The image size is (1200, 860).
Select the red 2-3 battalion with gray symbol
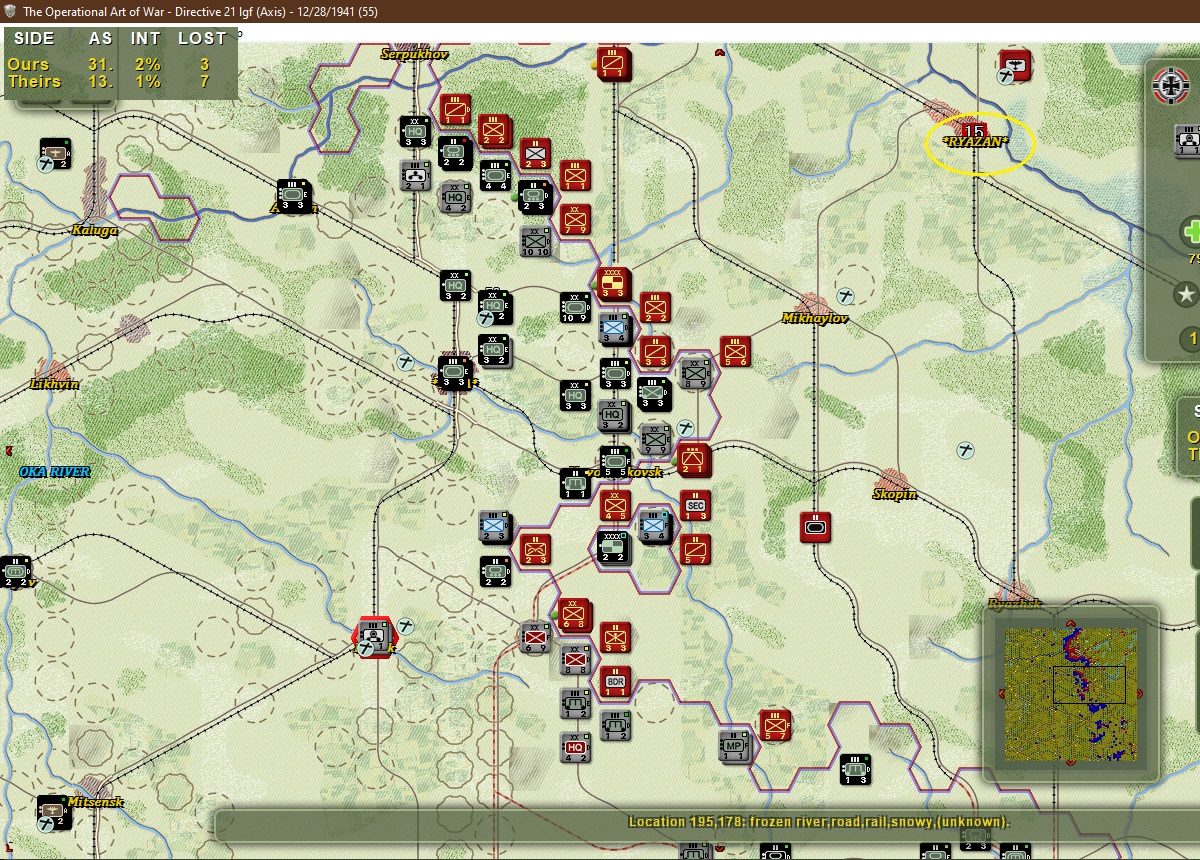[x=536, y=153]
